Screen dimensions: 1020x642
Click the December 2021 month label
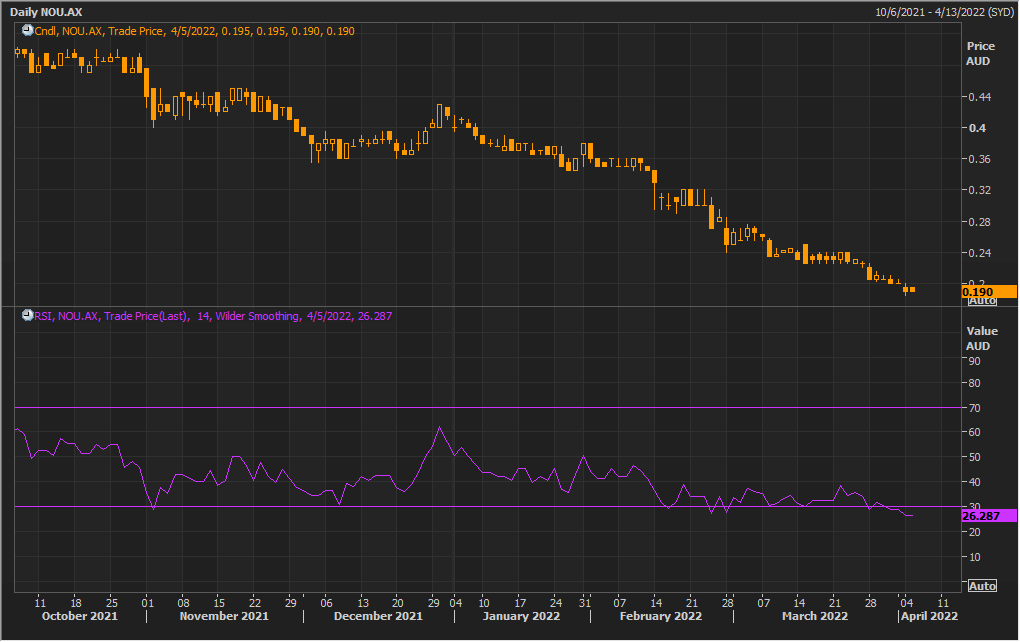click(x=378, y=616)
